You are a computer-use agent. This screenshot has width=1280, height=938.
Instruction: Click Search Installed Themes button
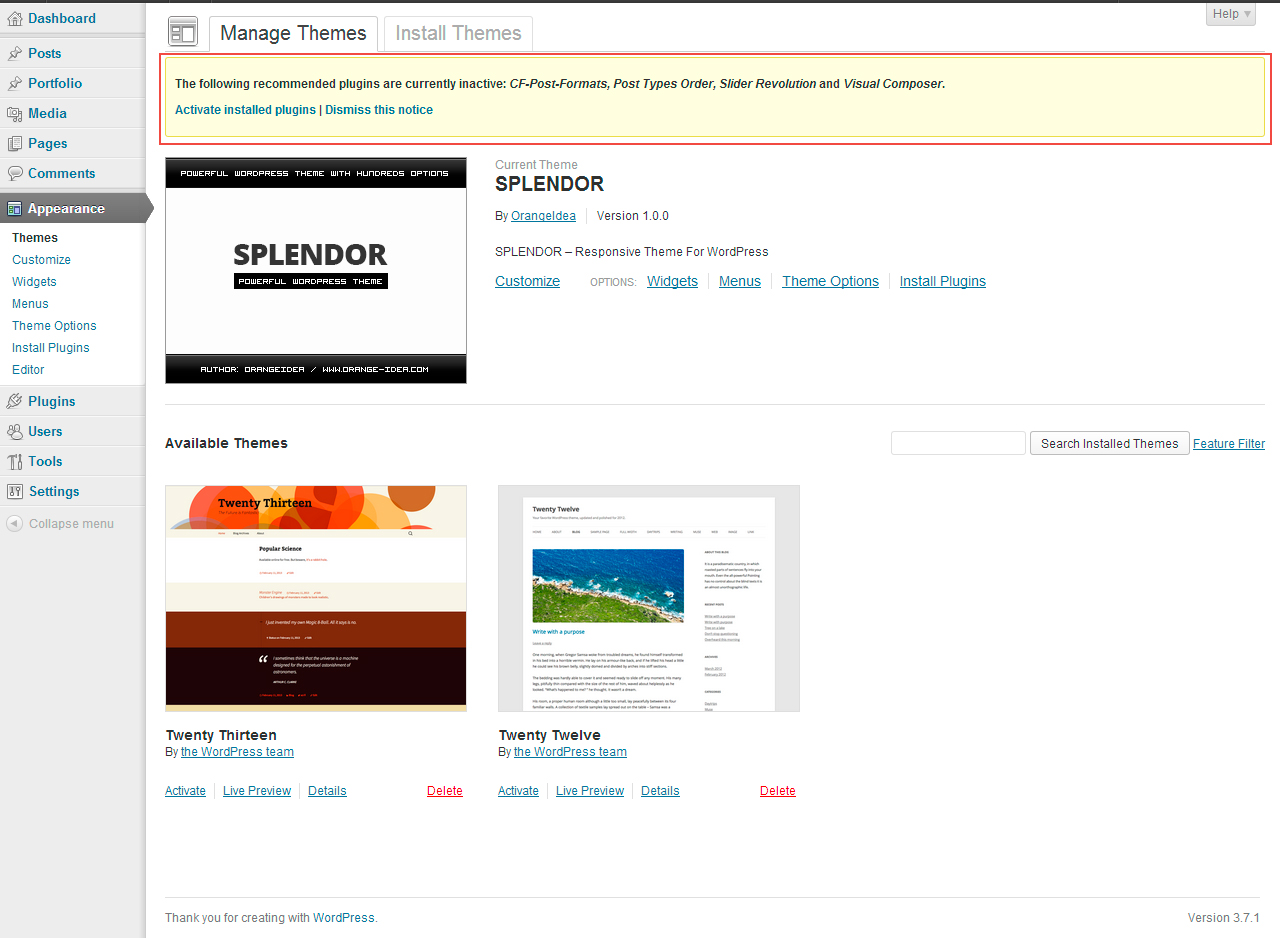tap(1110, 443)
